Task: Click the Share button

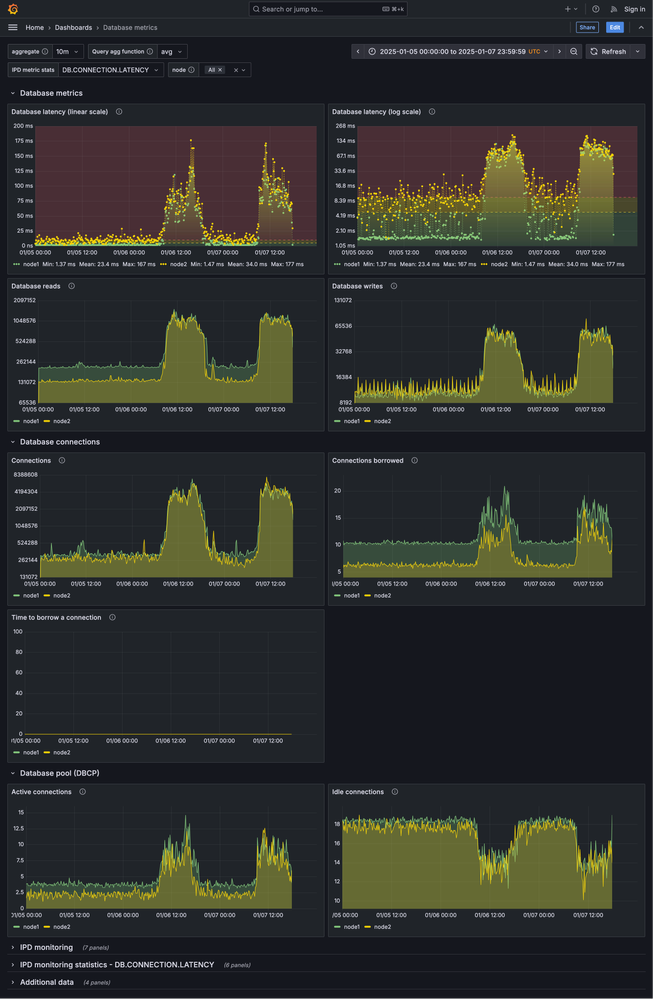Action: [x=587, y=27]
